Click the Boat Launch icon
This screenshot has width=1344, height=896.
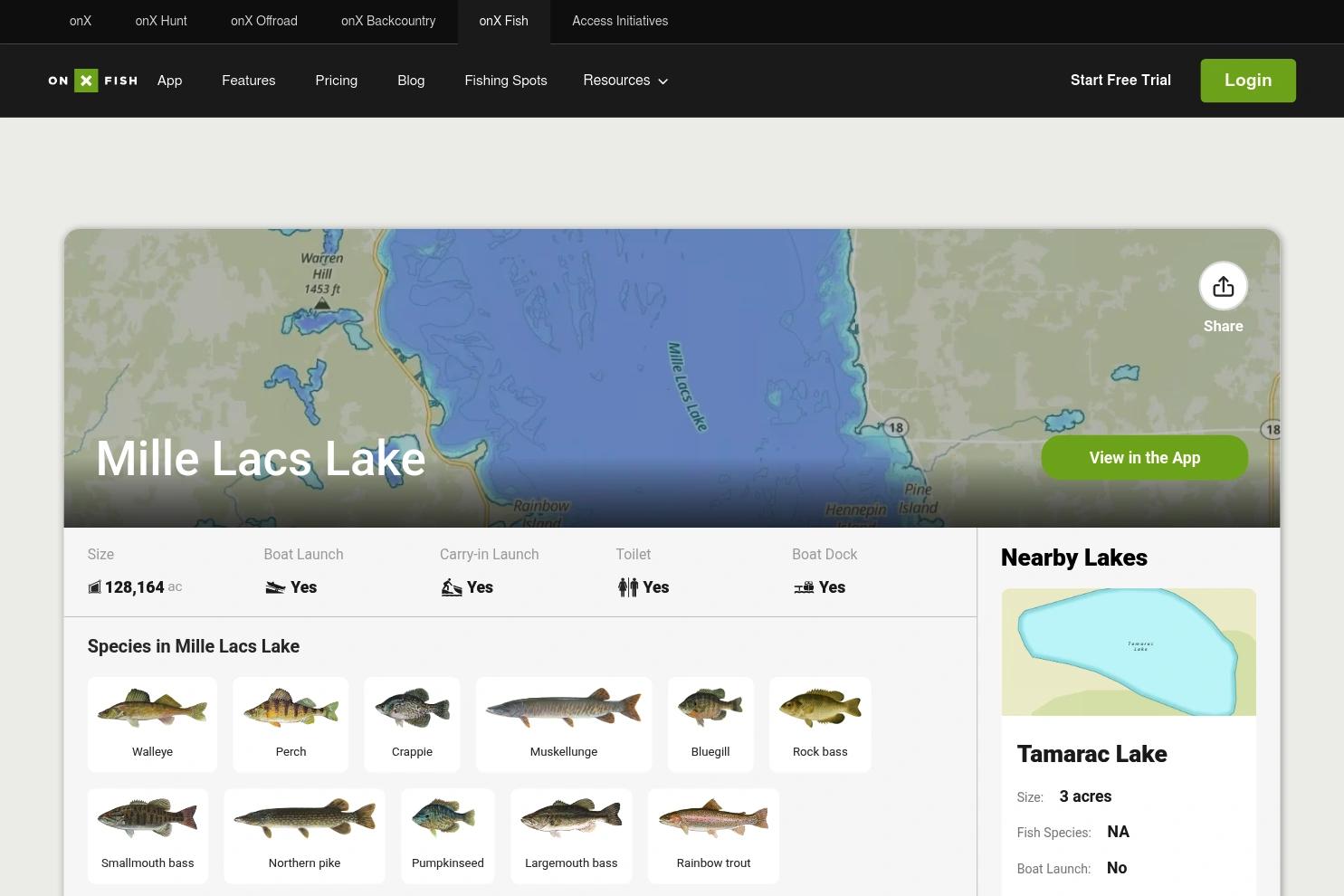tap(275, 587)
